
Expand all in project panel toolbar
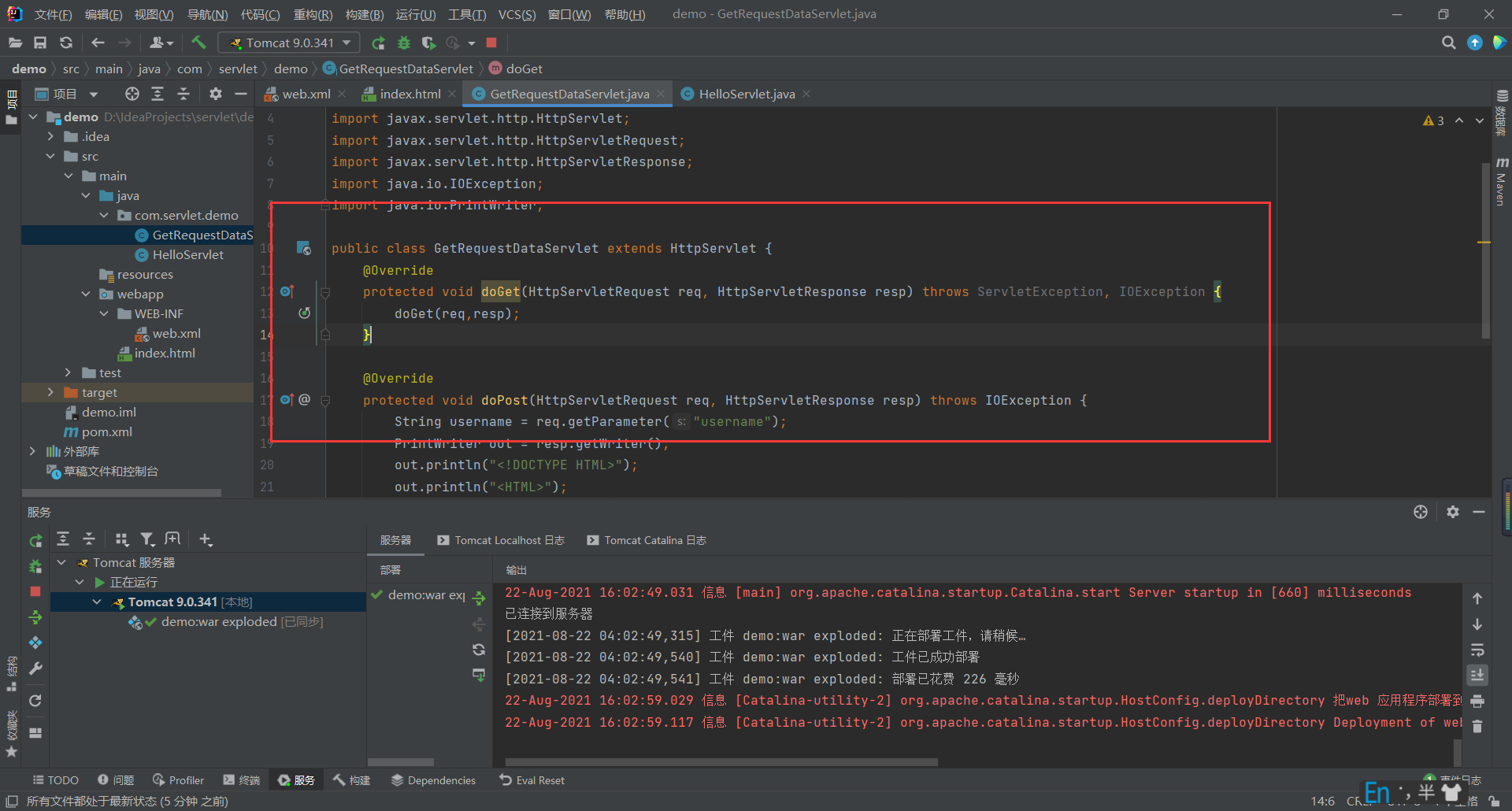point(157,94)
